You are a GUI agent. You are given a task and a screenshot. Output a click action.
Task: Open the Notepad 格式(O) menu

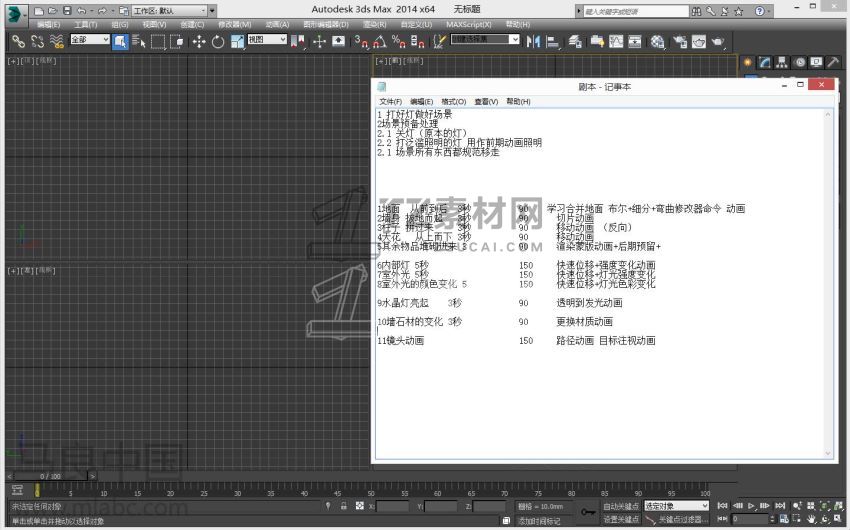click(x=453, y=102)
